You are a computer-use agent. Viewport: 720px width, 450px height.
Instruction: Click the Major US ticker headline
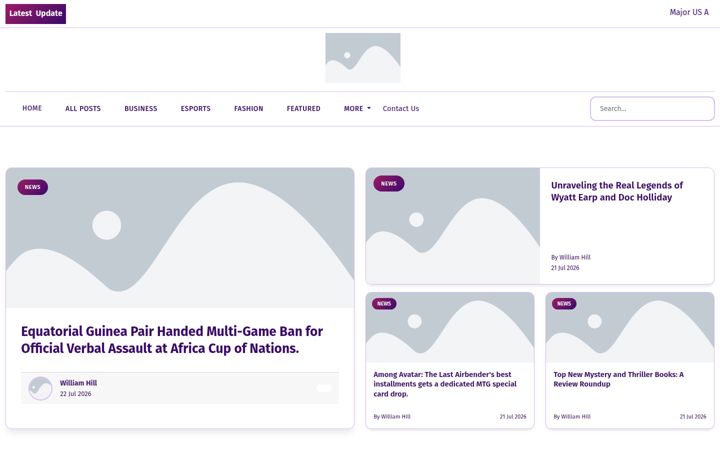click(689, 12)
